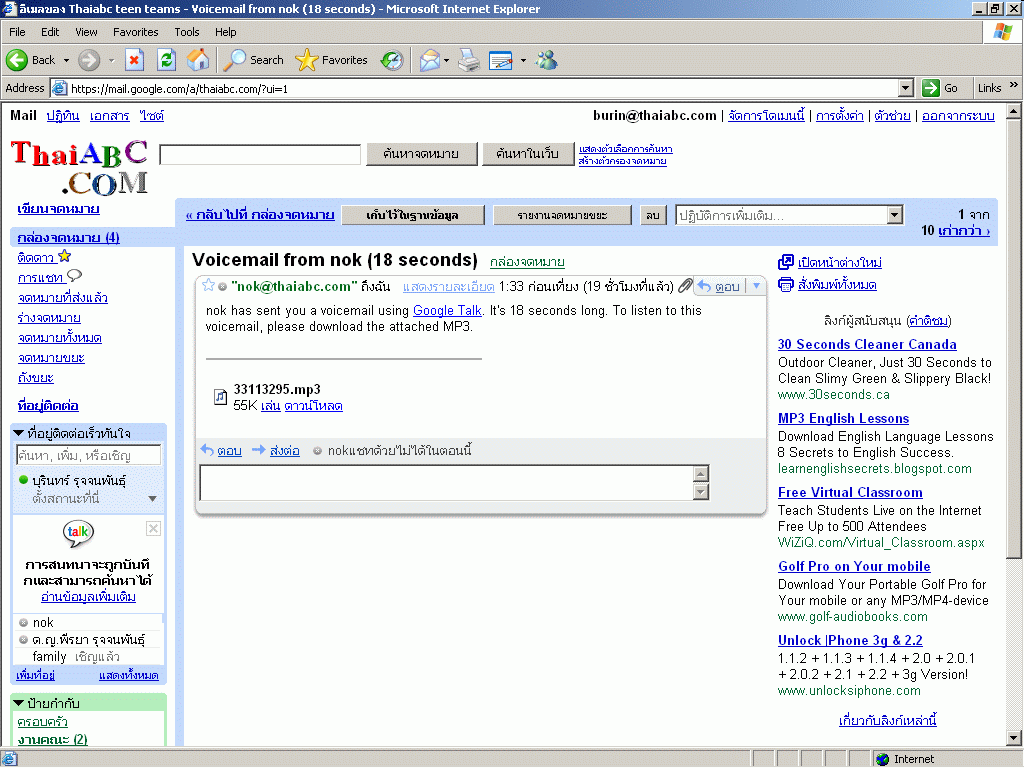The height and width of the screenshot is (768, 1024).
Task: Expand the address bar dropdown
Action: point(905,88)
